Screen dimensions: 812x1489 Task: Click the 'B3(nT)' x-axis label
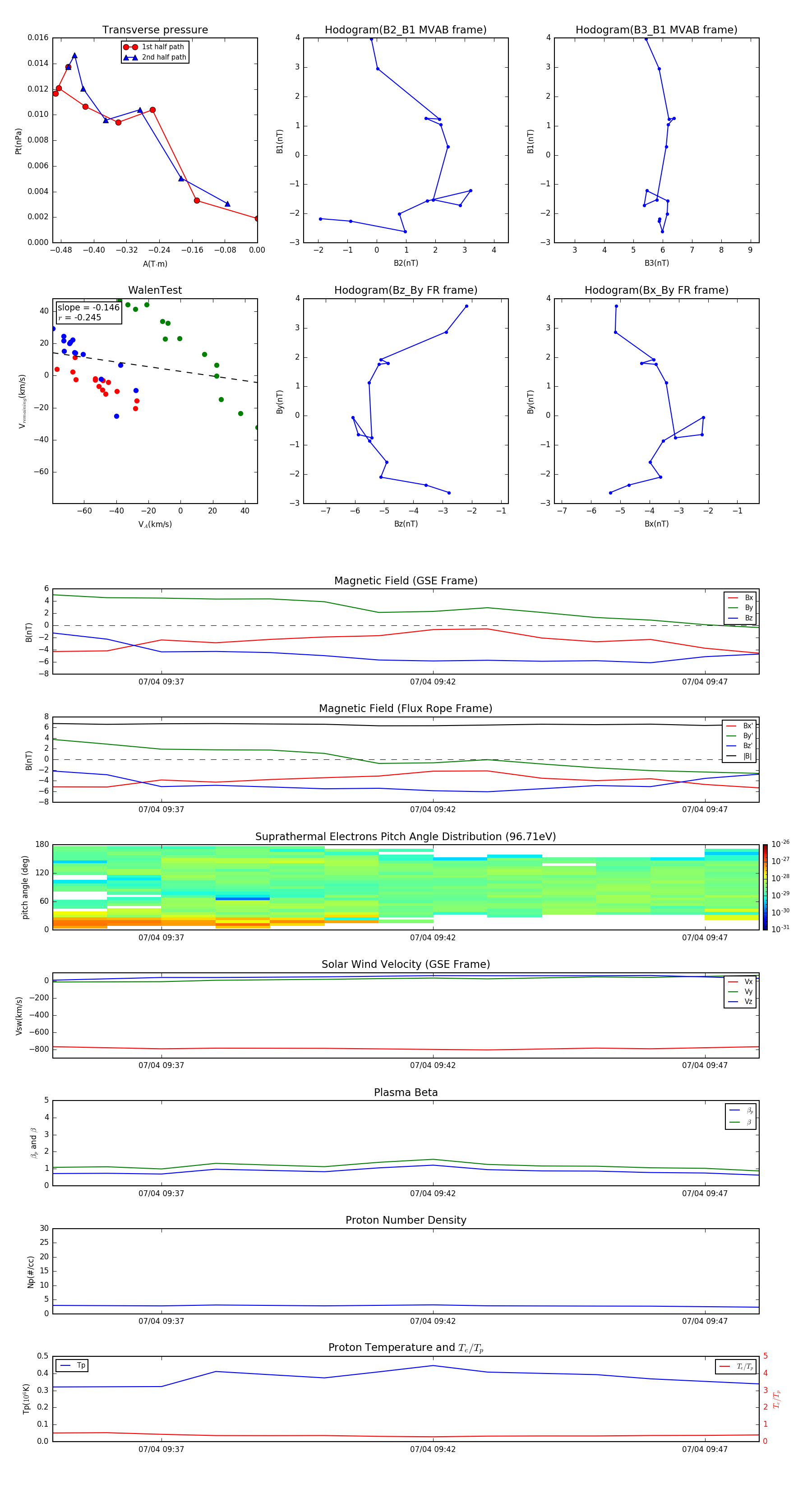656,263
